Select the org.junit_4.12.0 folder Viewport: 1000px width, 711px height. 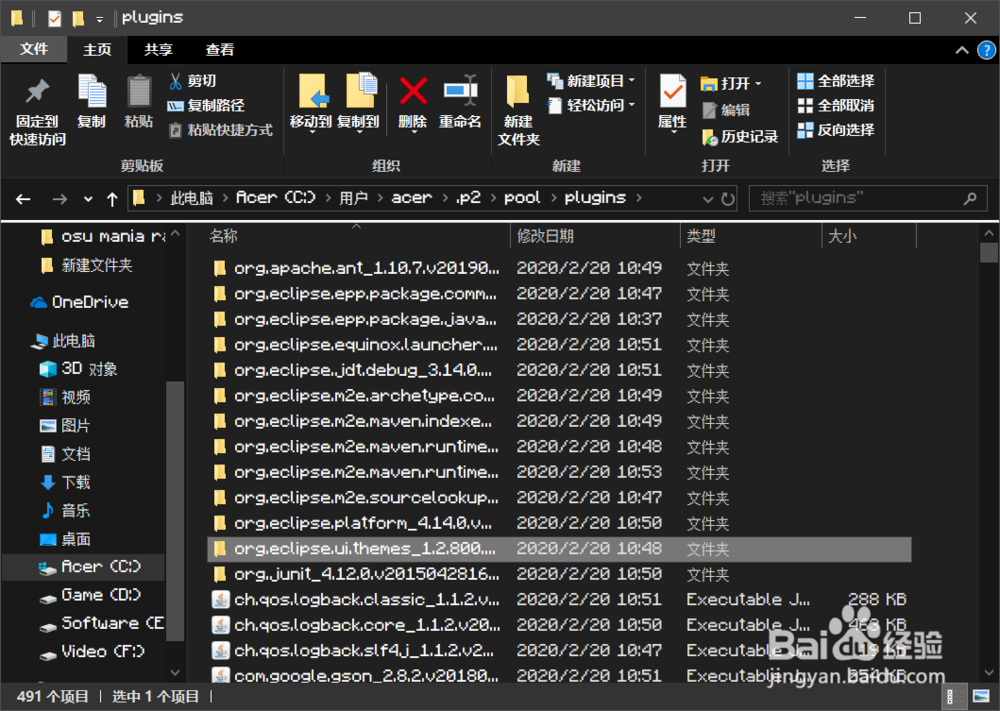pos(559,575)
